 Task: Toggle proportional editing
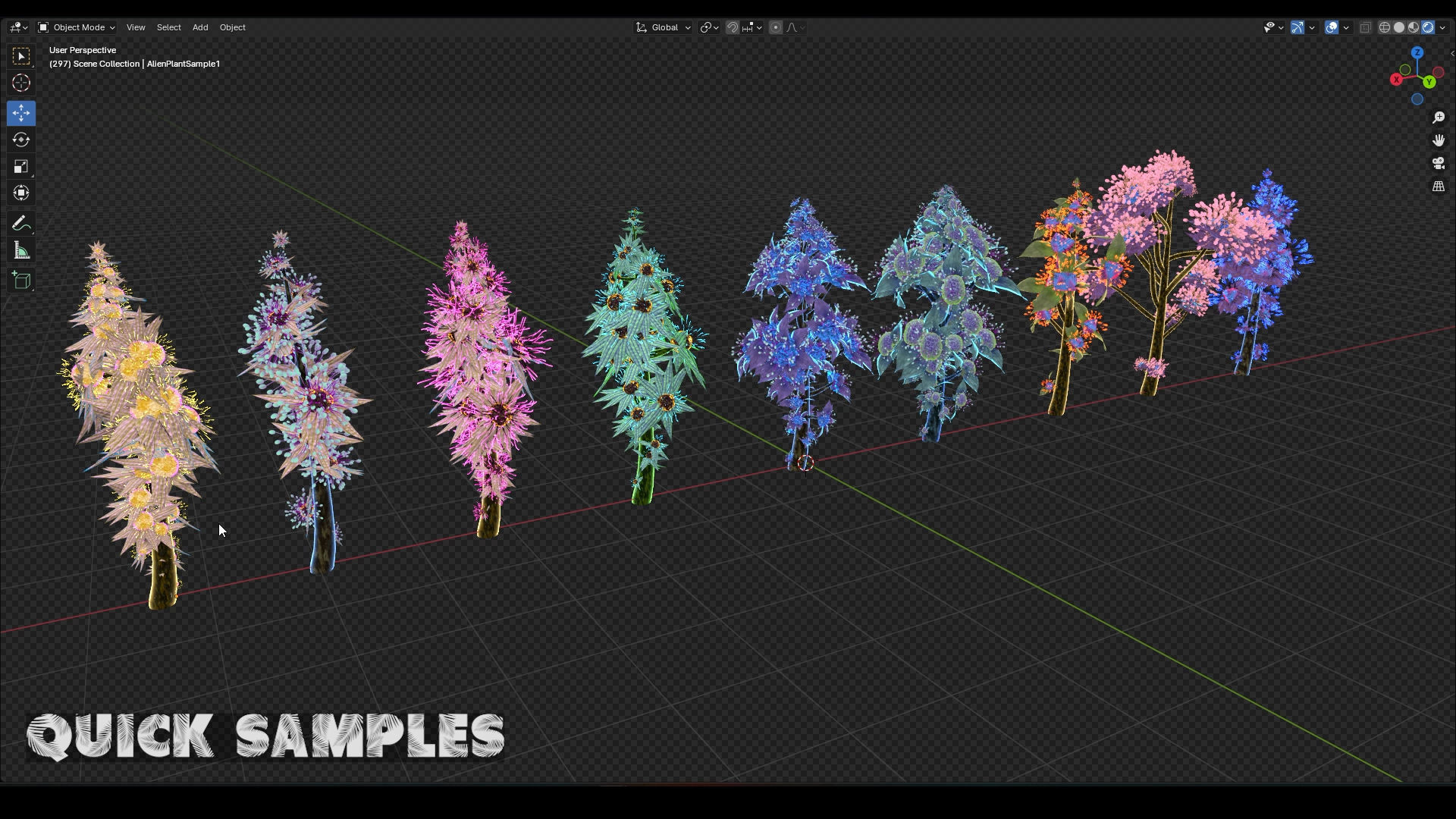(776, 27)
